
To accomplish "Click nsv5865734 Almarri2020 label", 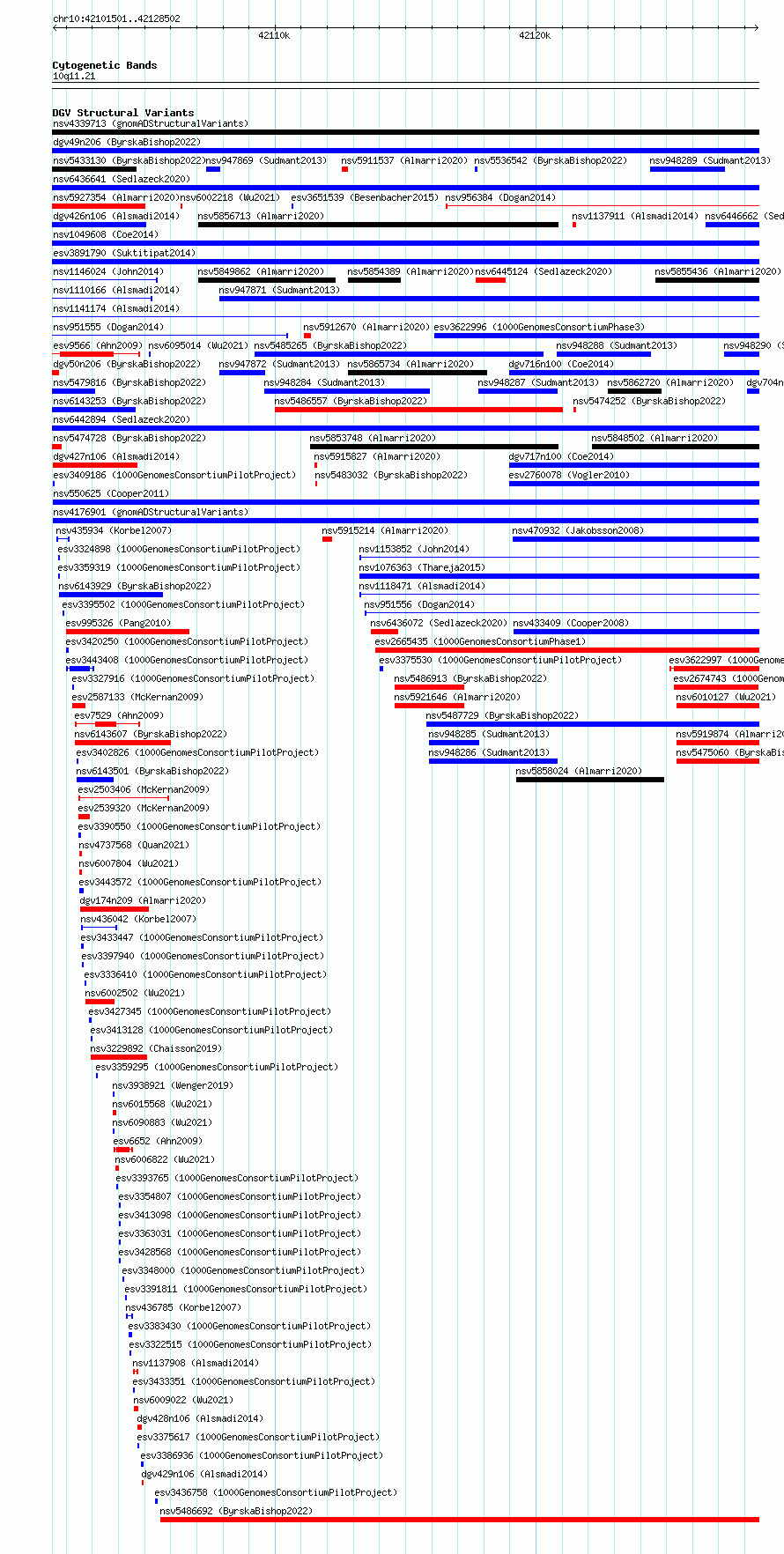I will (x=410, y=364).
